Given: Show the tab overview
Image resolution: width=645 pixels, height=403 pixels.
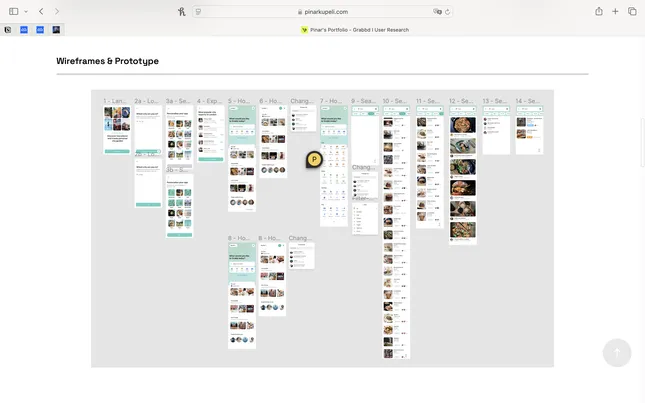Looking at the screenshot, I should tap(632, 11).
